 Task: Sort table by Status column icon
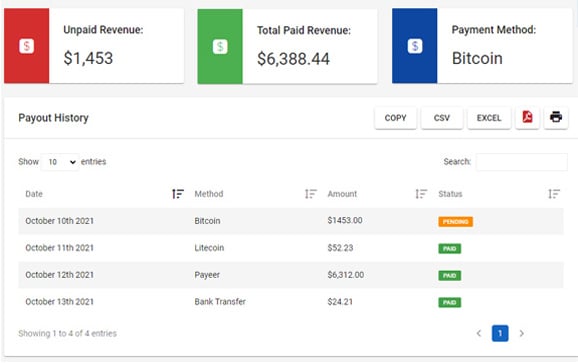554,193
